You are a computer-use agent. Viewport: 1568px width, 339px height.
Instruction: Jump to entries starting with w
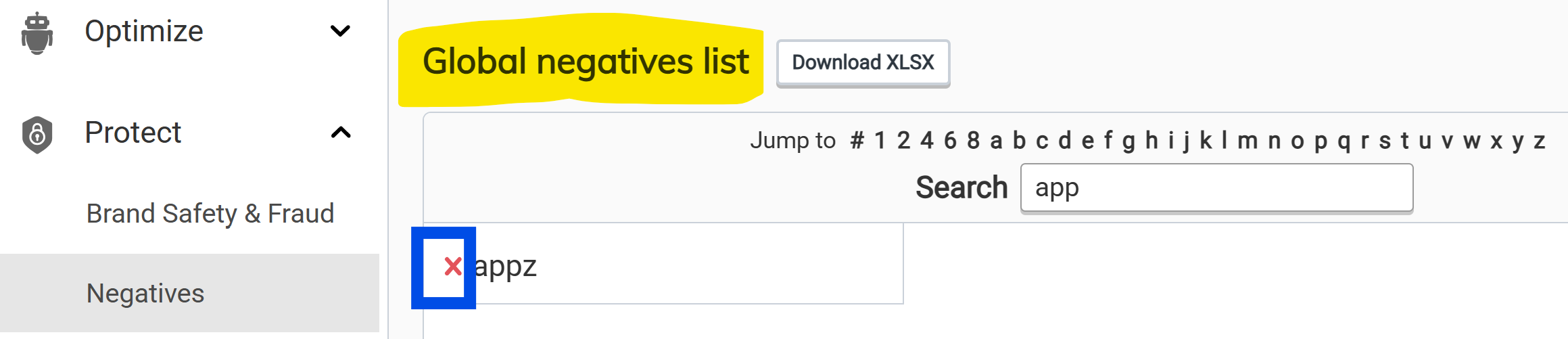1472,141
